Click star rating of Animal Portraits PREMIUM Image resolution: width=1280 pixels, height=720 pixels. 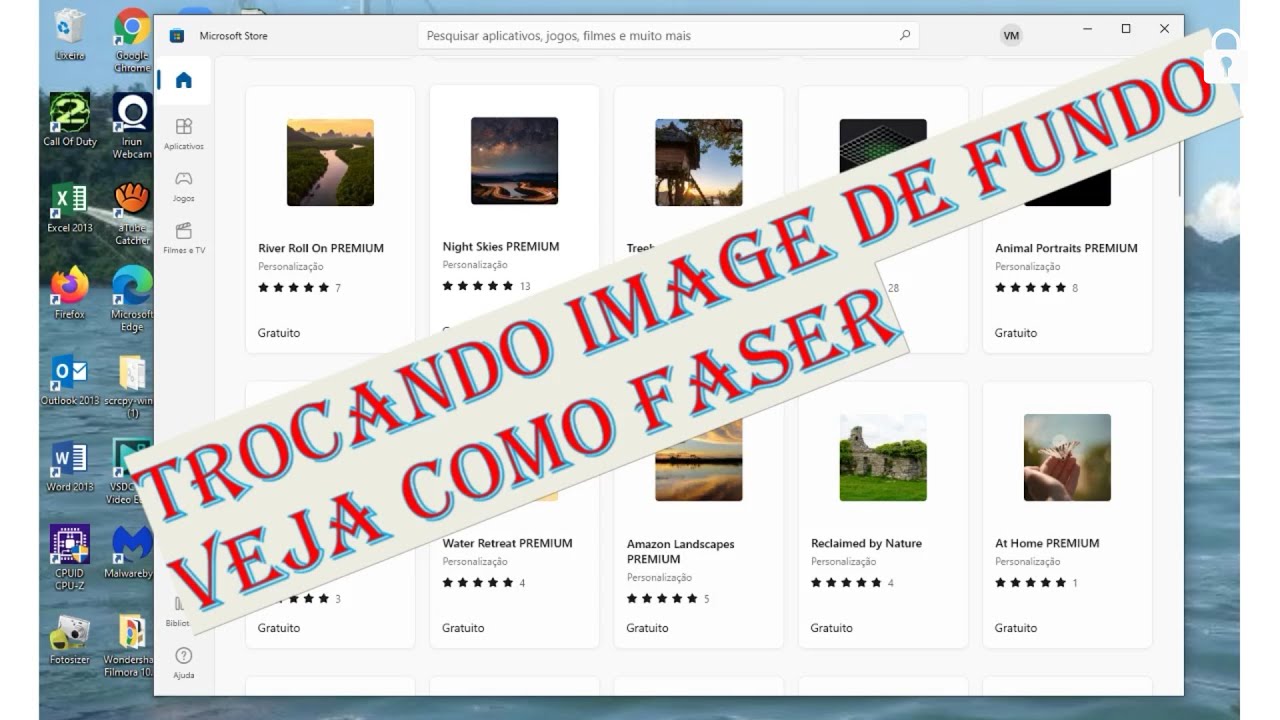1030,288
